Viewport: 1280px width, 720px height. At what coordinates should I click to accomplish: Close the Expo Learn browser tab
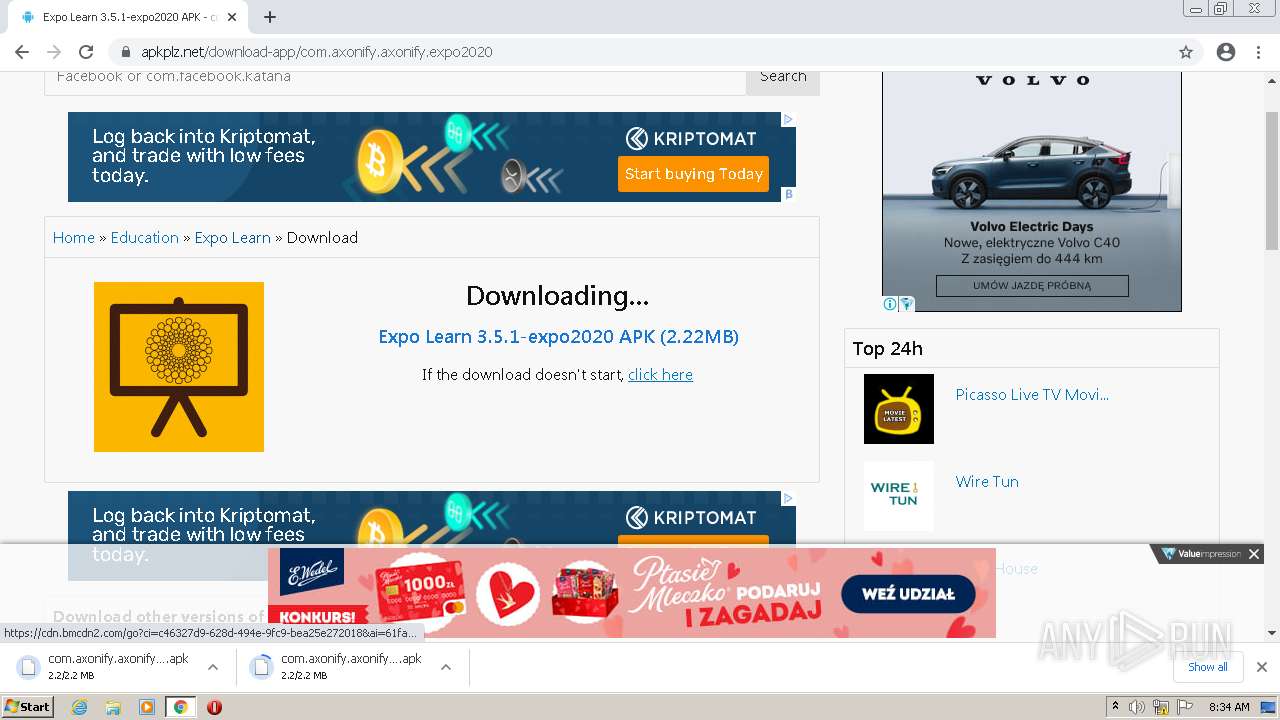click(232, 17)
